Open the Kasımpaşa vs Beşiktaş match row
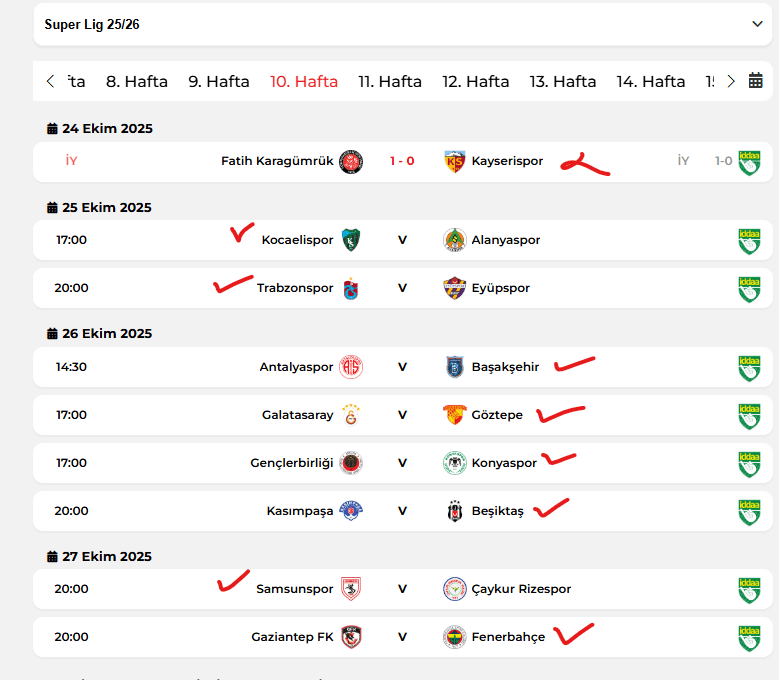This screenshot has height=680, width=779. click(x=402, y=511)
